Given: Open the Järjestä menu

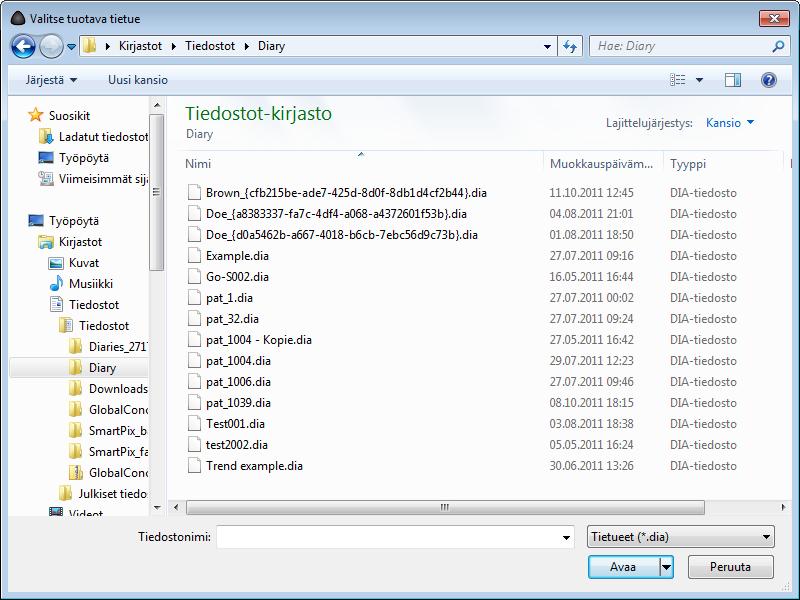Looking at the screenshot, I should click(51, 80).
